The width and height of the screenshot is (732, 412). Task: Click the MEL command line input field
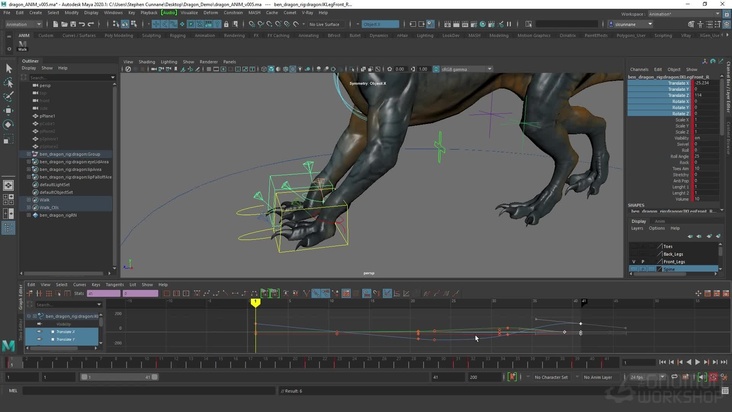[x=149, y=391]
